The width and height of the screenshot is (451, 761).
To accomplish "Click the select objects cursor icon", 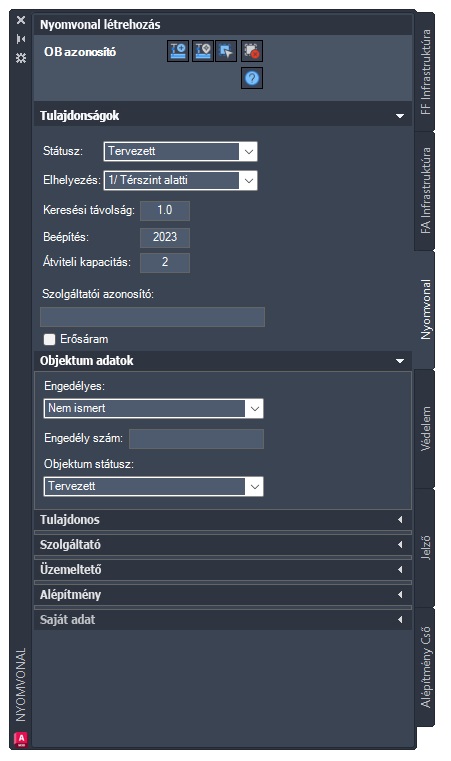I will pyautogui.click(x=226, y=51).
